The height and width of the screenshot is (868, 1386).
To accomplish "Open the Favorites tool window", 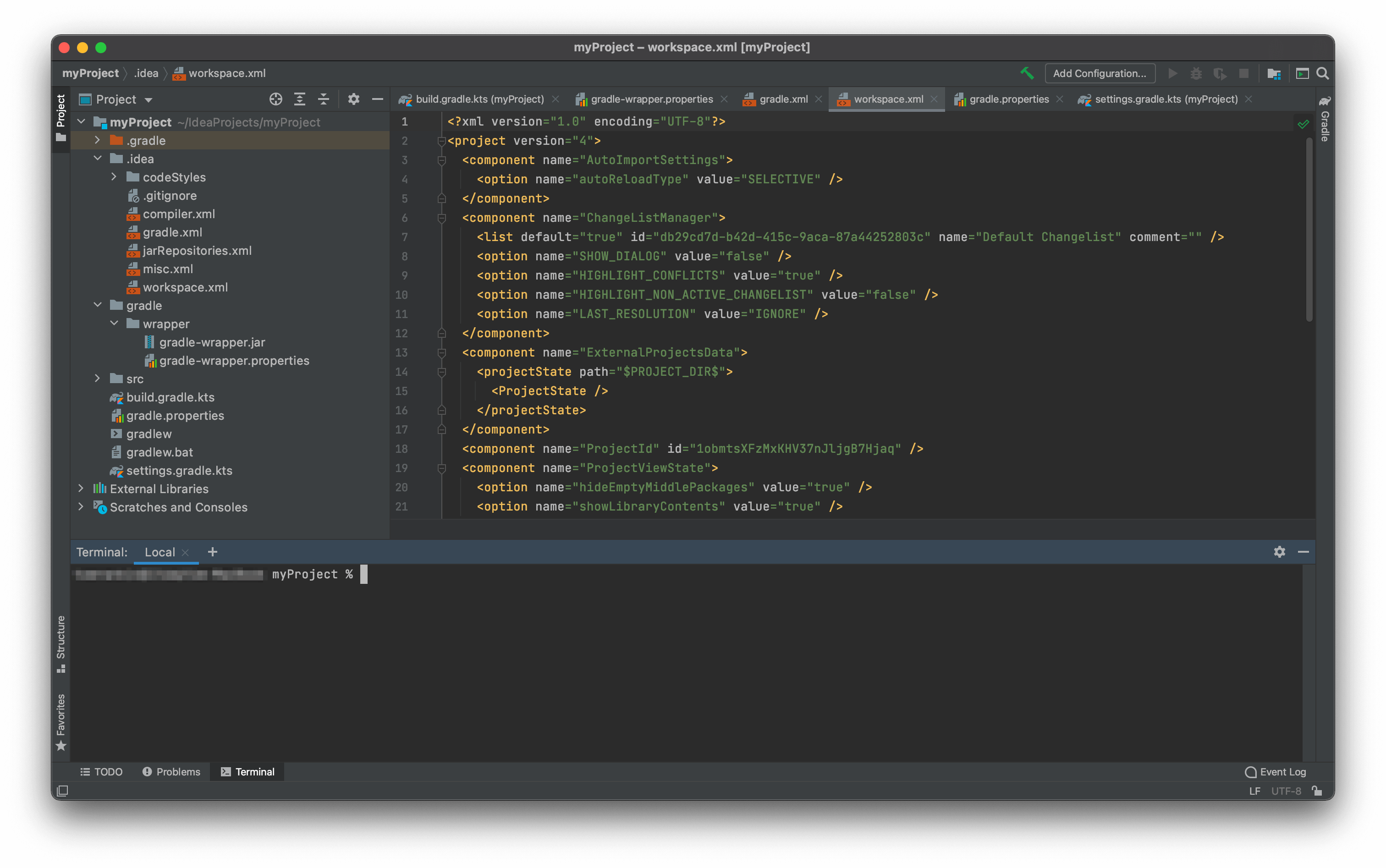I will click(61, 722).
